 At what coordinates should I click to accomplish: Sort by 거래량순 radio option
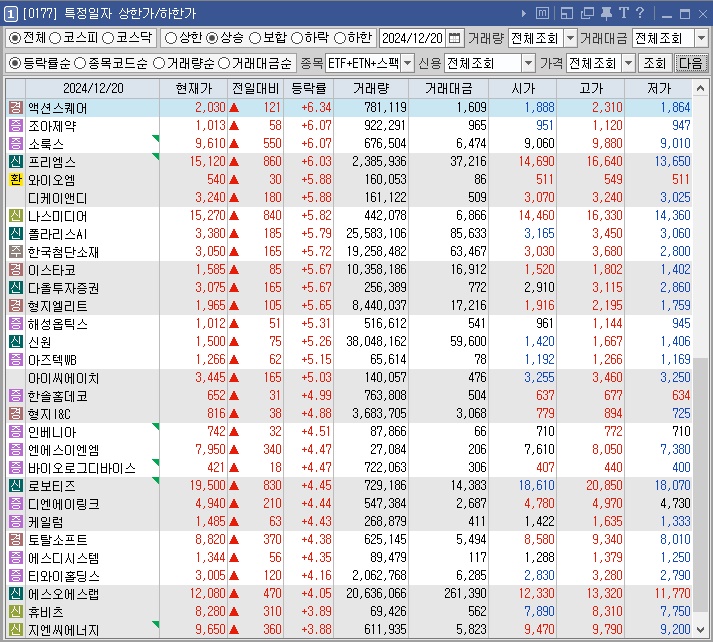coord(159,63)
